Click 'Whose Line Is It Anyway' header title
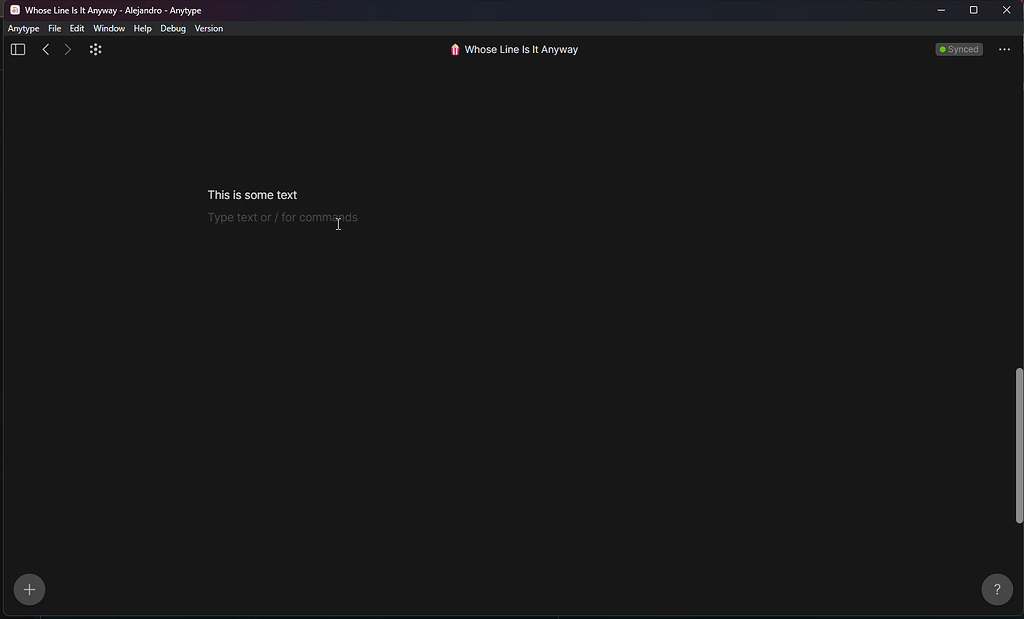This screenshot has height=619, width=1024. 521,50
